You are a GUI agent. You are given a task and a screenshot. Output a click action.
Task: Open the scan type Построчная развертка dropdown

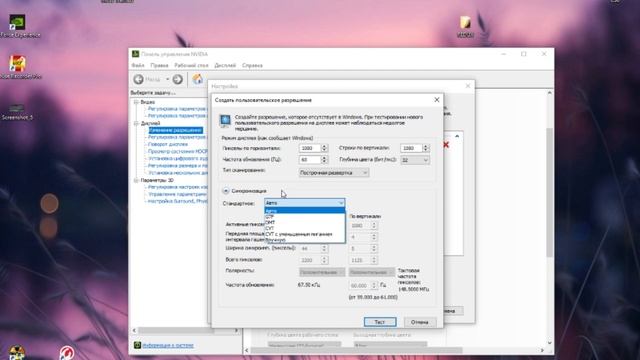click(x=334, y=173)
